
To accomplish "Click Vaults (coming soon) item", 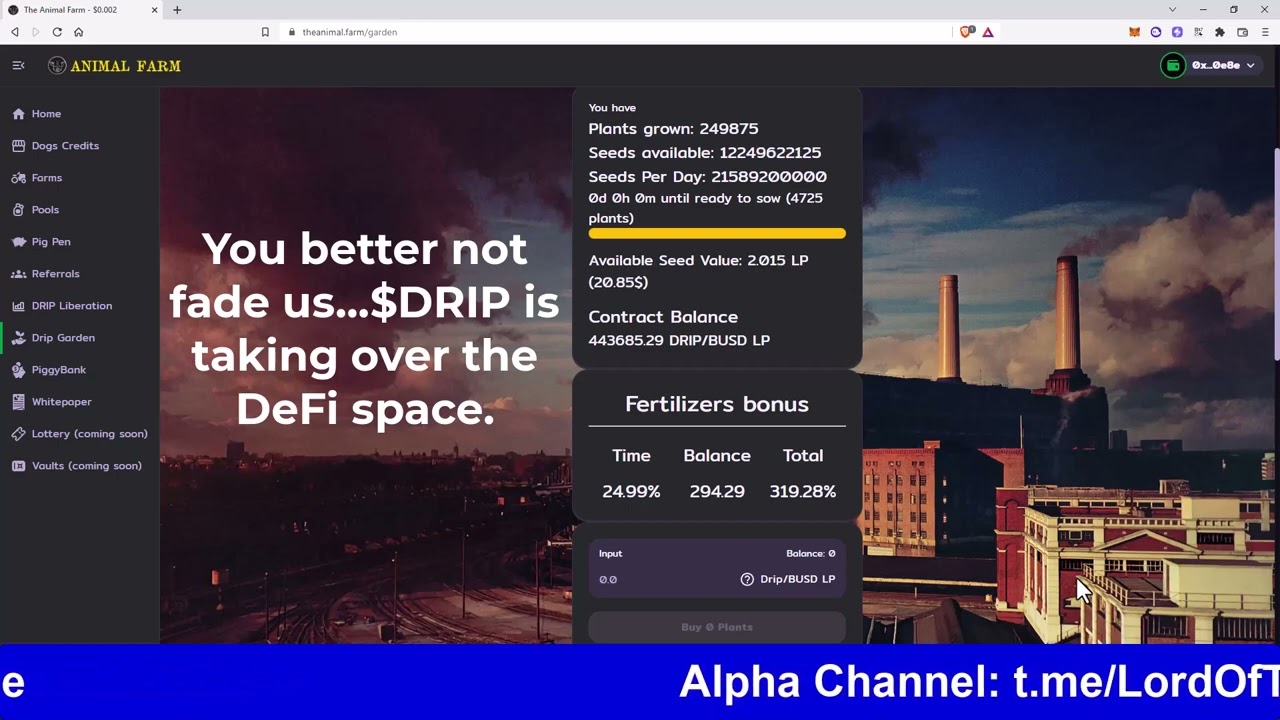I will (x=86, y=466).
